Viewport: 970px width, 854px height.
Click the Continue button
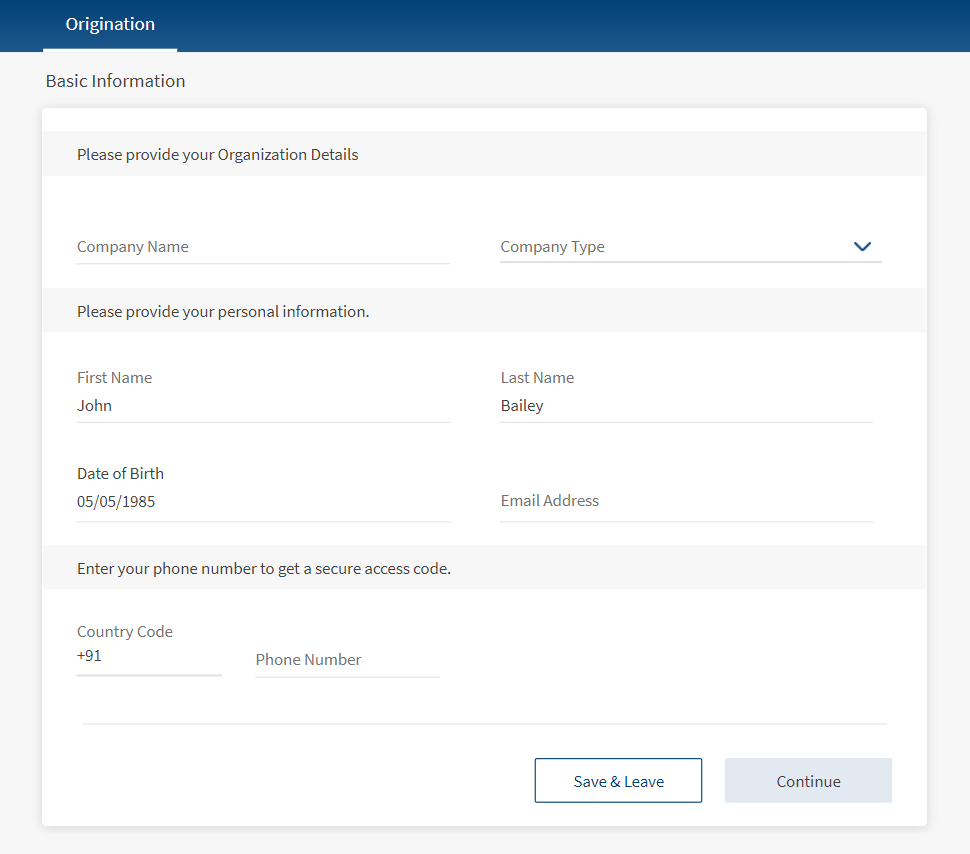(x=809, y=781)
